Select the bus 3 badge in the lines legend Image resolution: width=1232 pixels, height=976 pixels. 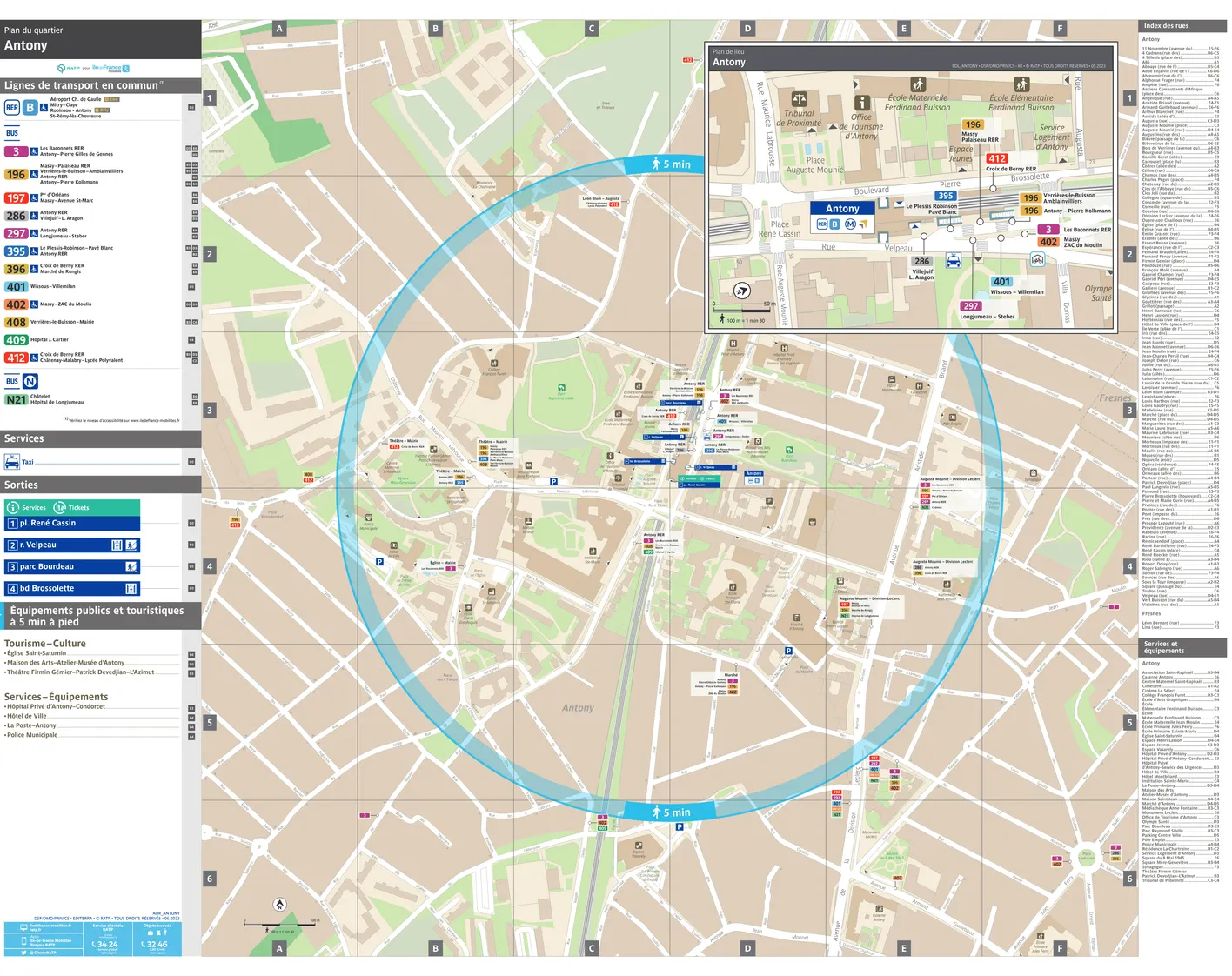(x=16, y=151)
